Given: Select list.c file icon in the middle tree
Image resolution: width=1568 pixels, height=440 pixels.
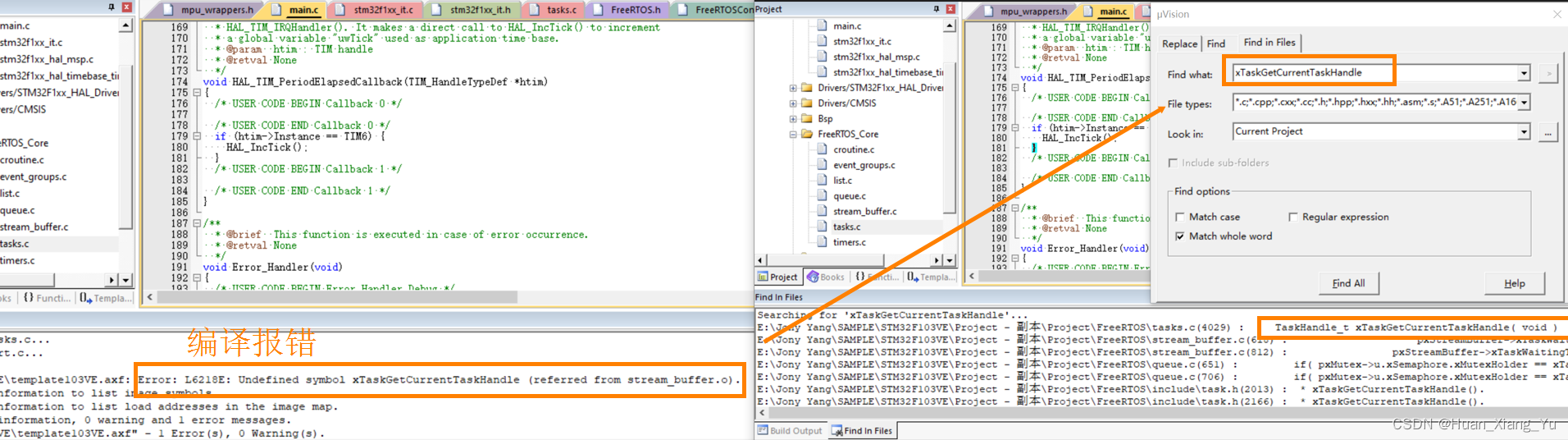Looking at the screenshot, I should [x=823, y=181].
